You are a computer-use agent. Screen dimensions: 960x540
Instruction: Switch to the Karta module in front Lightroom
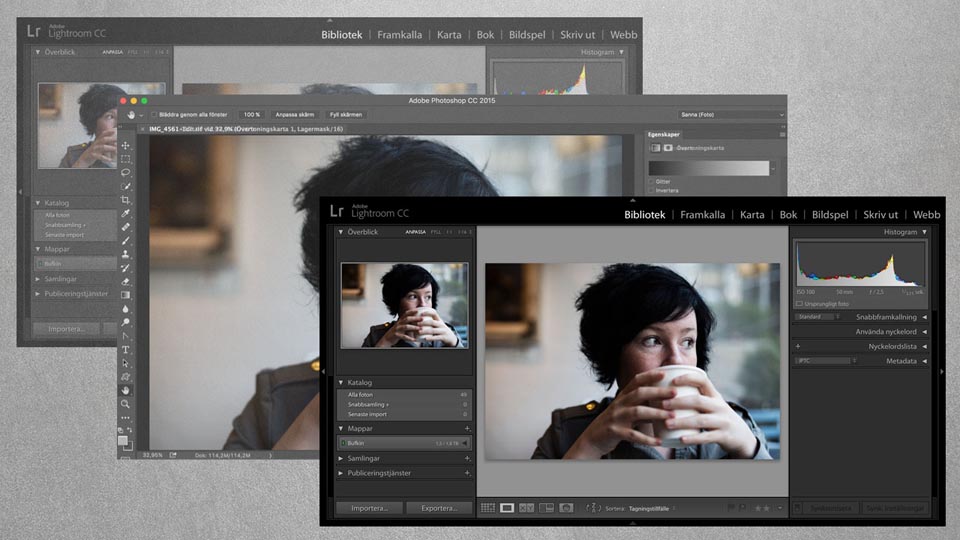752,214
